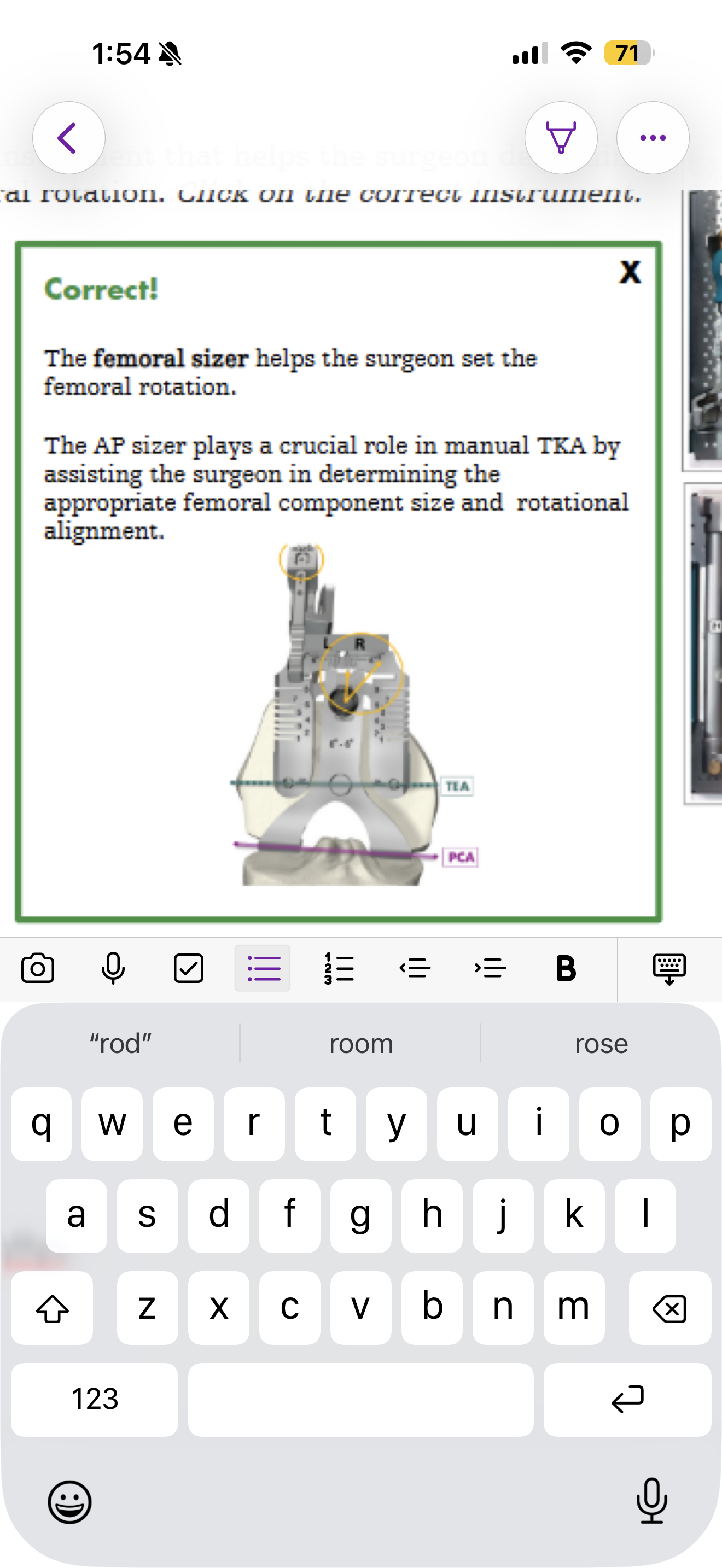Screen dimensions: 722x1568
Task: Open the highlighter marker tool
Action: [x=561, y=138]
